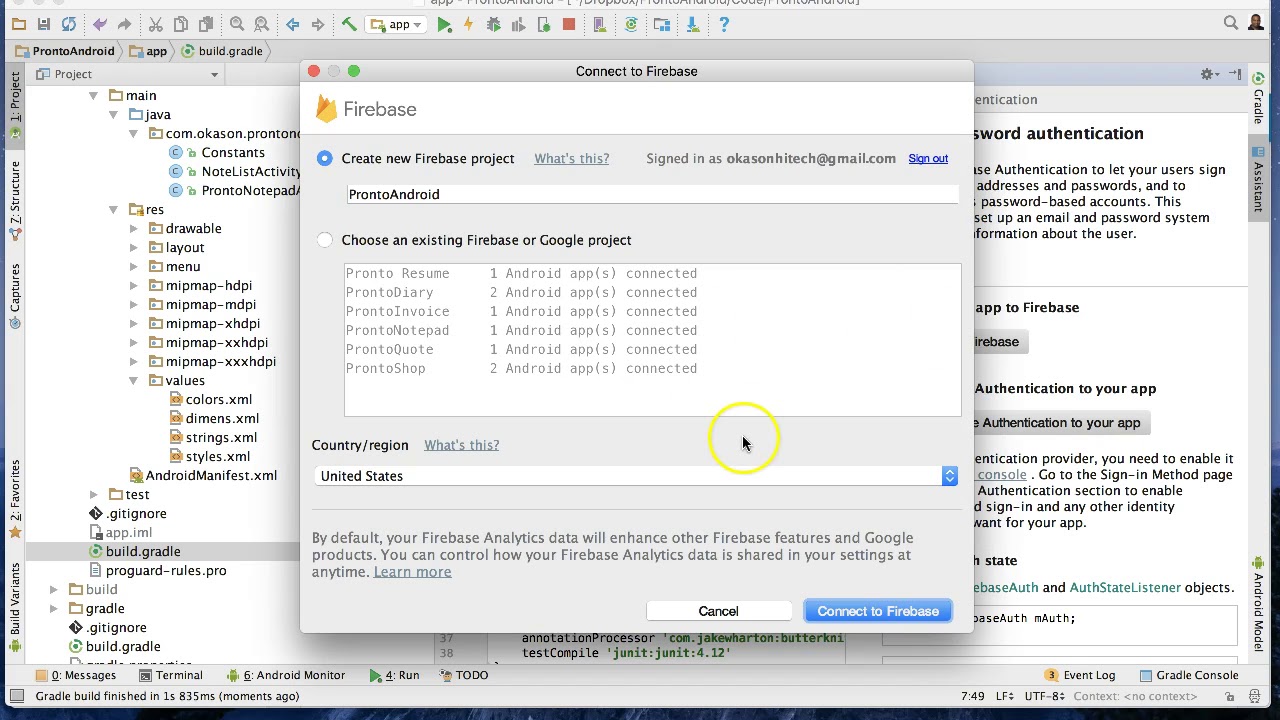Click the Save All toolbar icon
Image resolution: width=1280 pixels, height=720 pixels.
[x=44, y=24]
